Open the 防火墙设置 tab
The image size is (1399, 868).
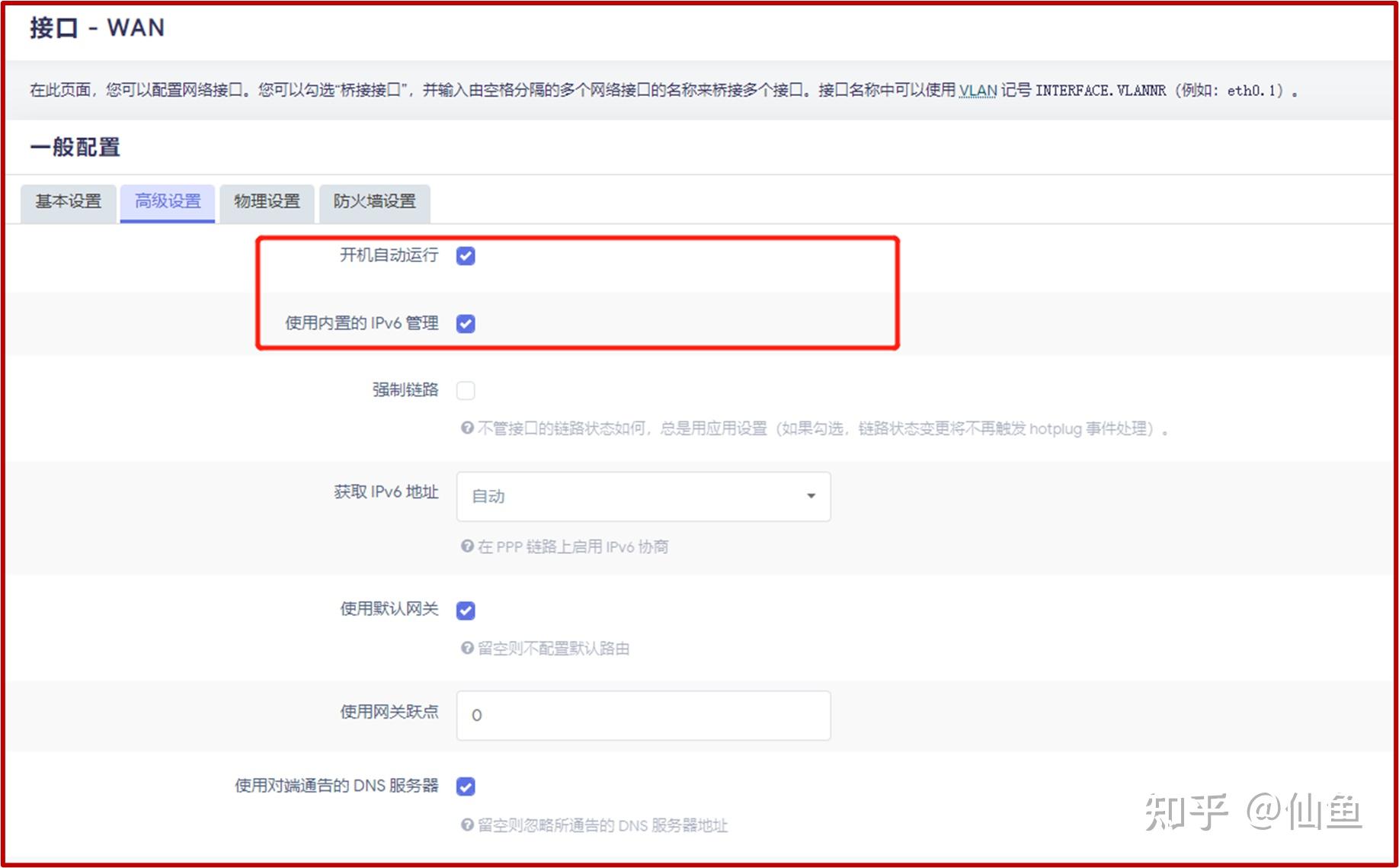(x=374, y=202)
